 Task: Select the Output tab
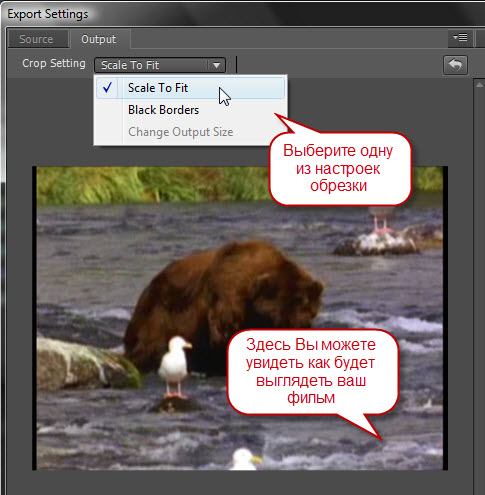click(99, 39)
